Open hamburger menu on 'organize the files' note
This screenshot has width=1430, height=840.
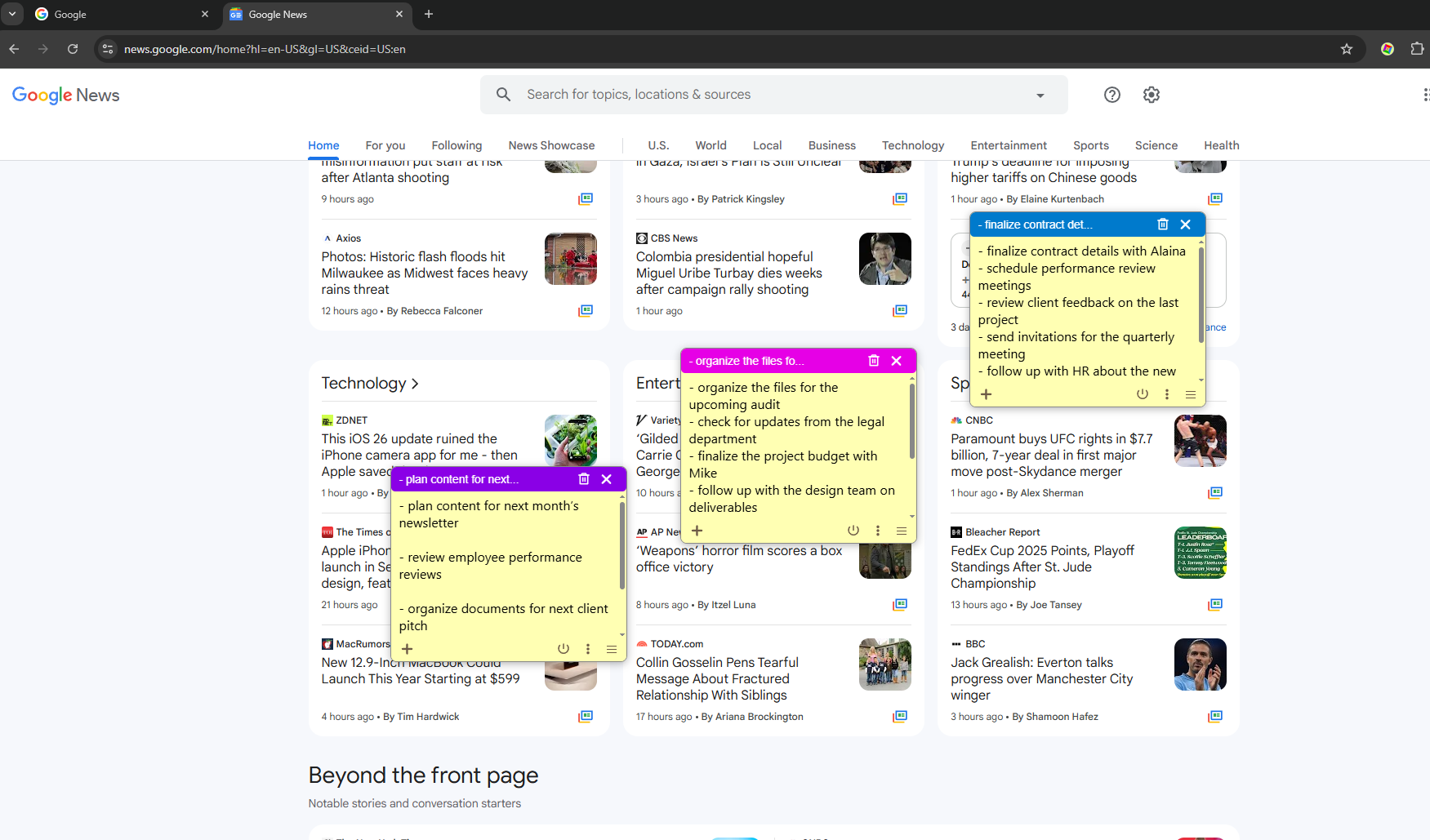902,531
